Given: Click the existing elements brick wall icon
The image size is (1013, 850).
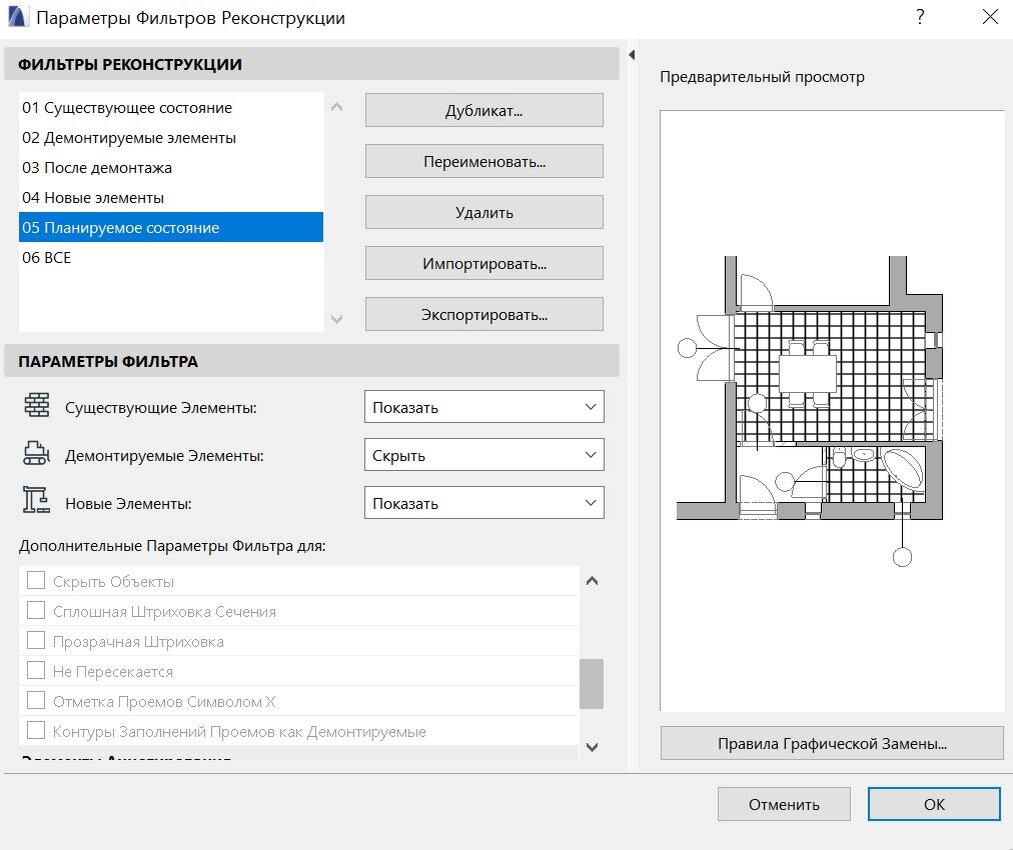Looking at the screenshot, I should point(37,406).
